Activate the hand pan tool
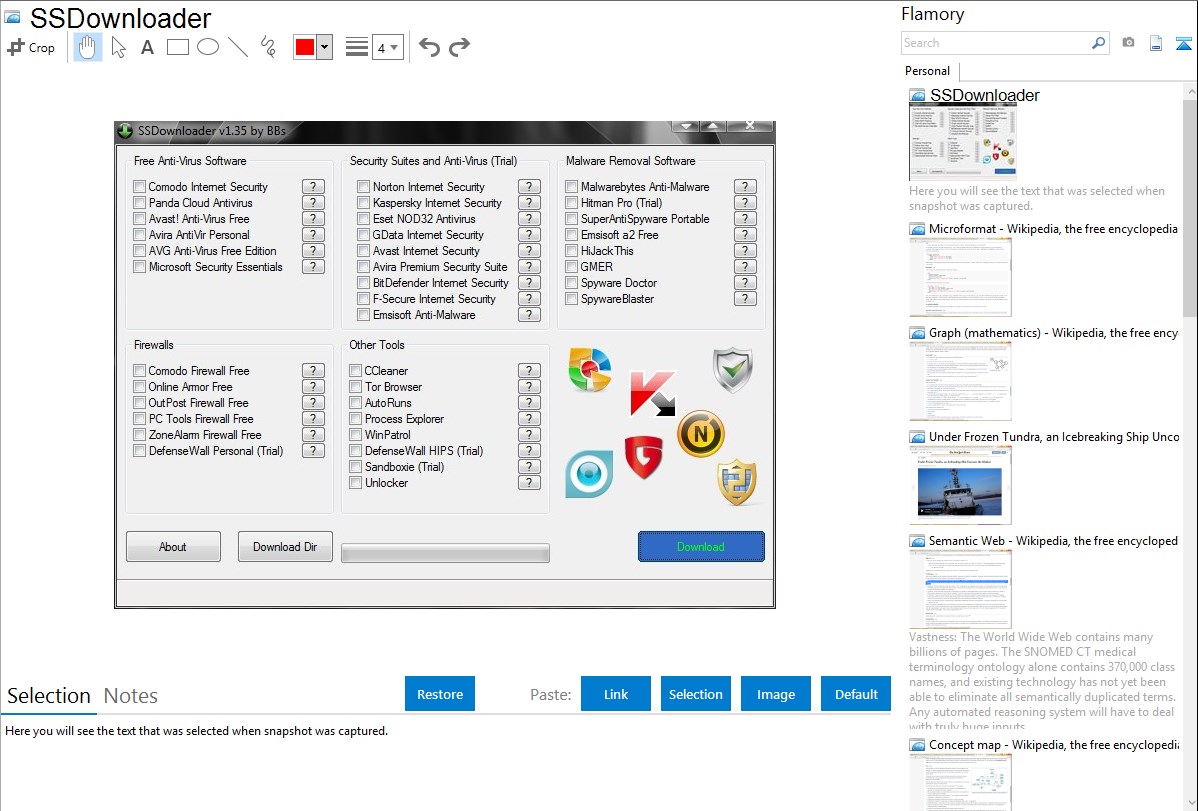This screenshot has width=1198, height=811. [x=88, y=47]
